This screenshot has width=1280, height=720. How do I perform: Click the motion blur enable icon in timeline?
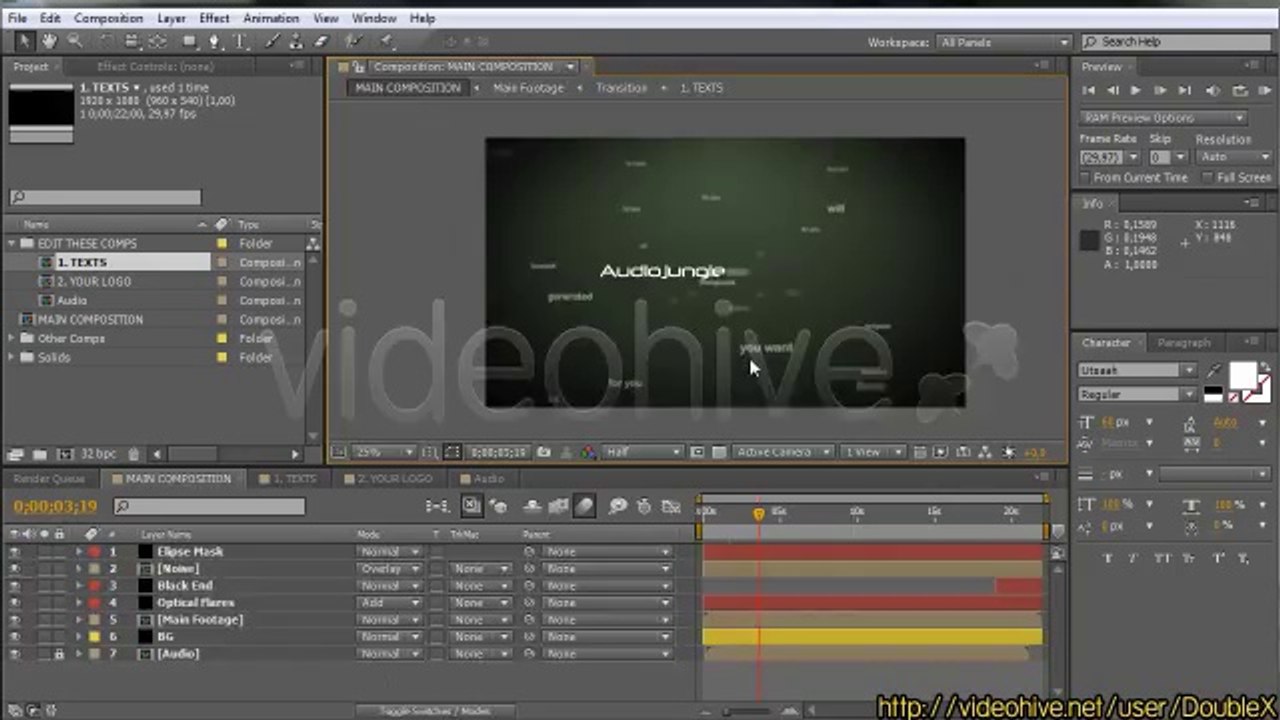(584, 506)
